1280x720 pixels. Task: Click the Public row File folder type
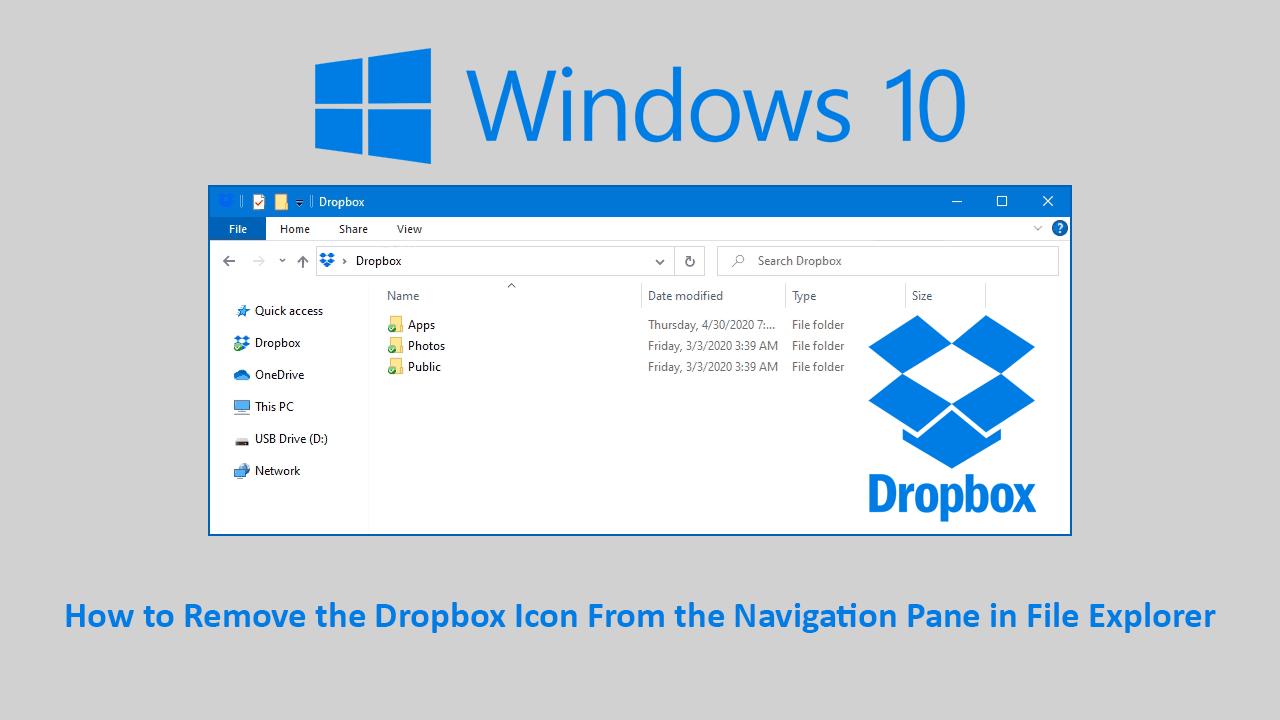tap(818, 367)
